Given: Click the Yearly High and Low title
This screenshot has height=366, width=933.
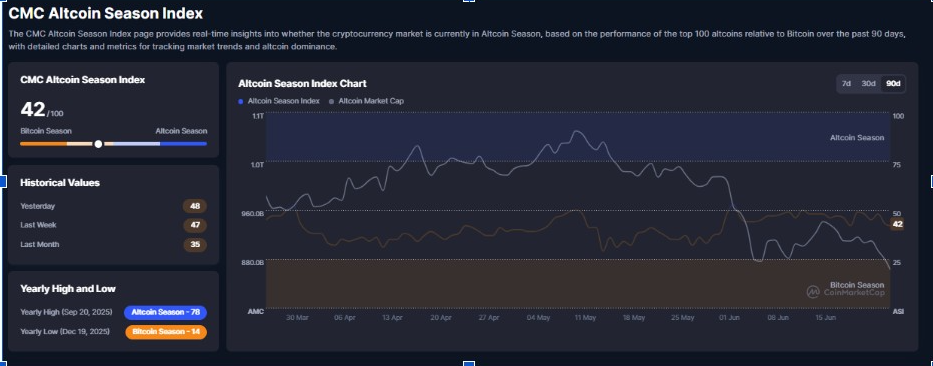Looking at the screenshot, I should coord(68,289).
